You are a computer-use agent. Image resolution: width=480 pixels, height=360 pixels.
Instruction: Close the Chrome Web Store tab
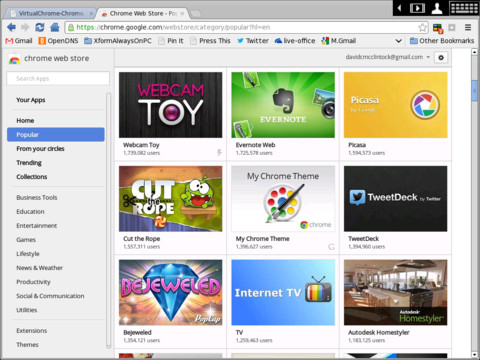coord(182,14)
